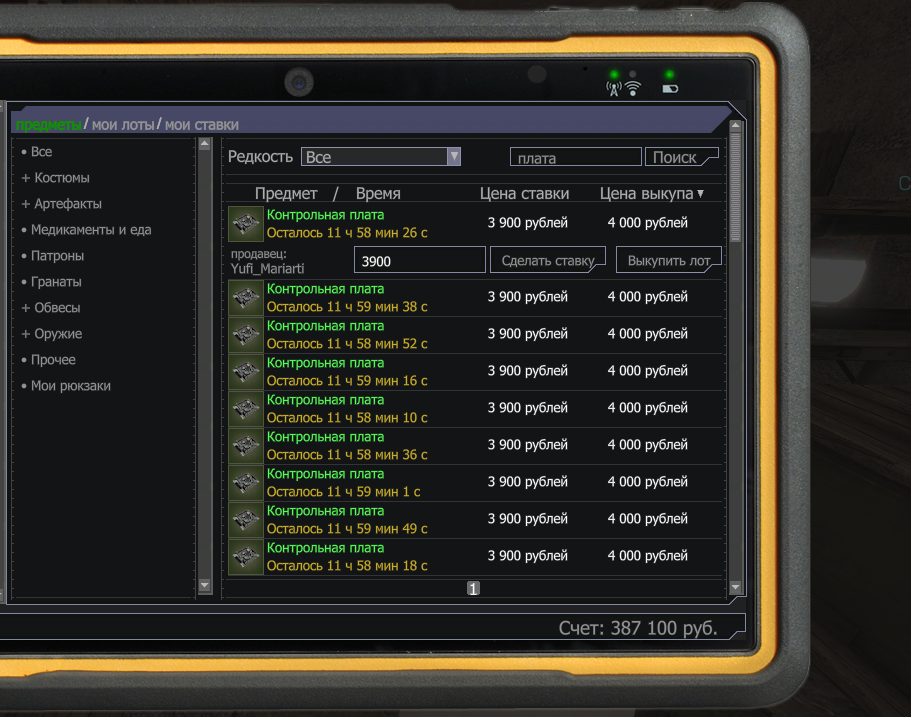Click the Выкупить лот button
911x717 pixels.
(669, 260)
